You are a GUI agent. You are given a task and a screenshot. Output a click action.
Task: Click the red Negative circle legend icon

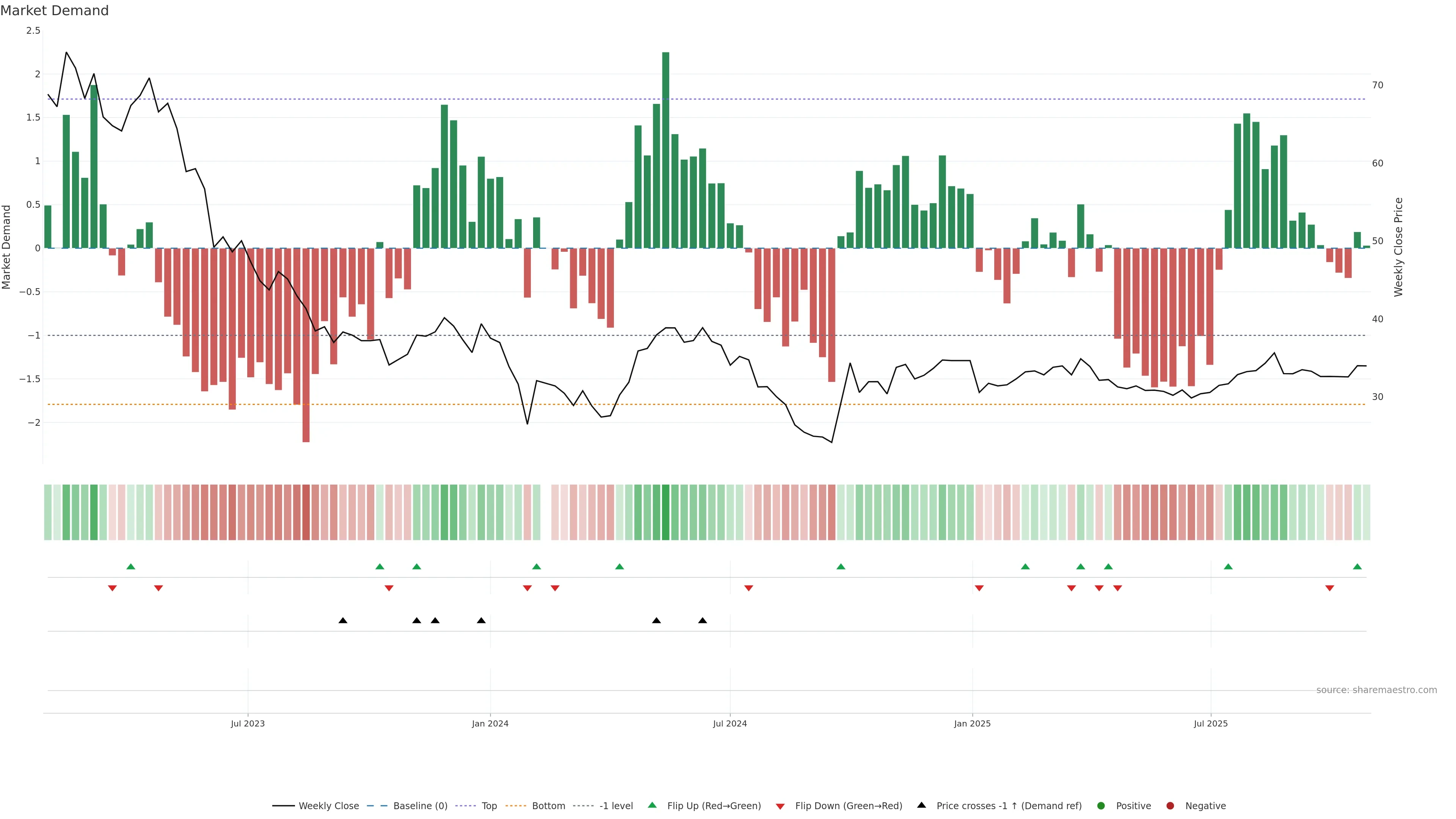click(x=1170, y=805)
